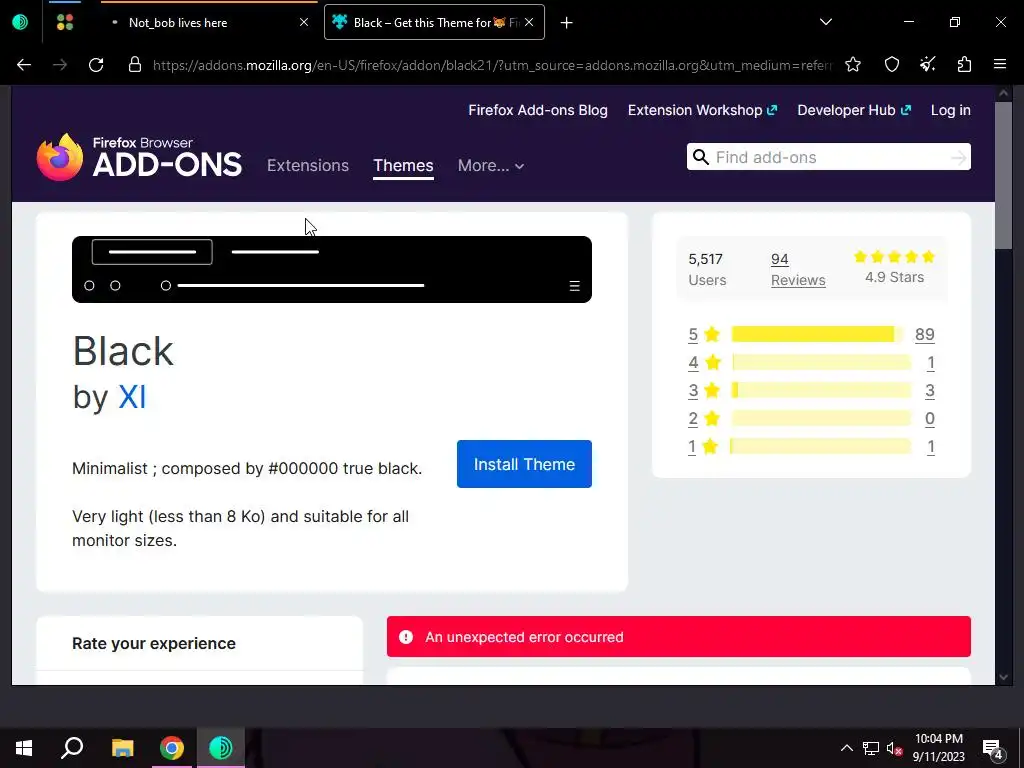Open the Windows Start menu

[24, 748]
